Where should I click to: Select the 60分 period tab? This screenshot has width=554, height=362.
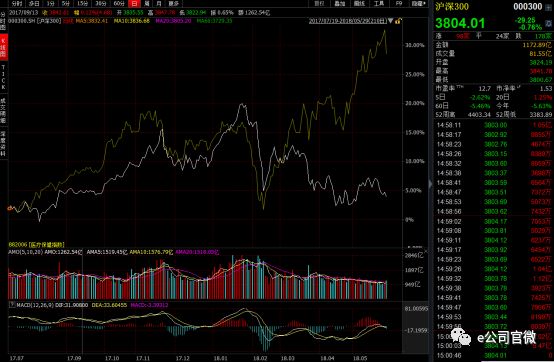pyautogui.click(x=119, y=4)
